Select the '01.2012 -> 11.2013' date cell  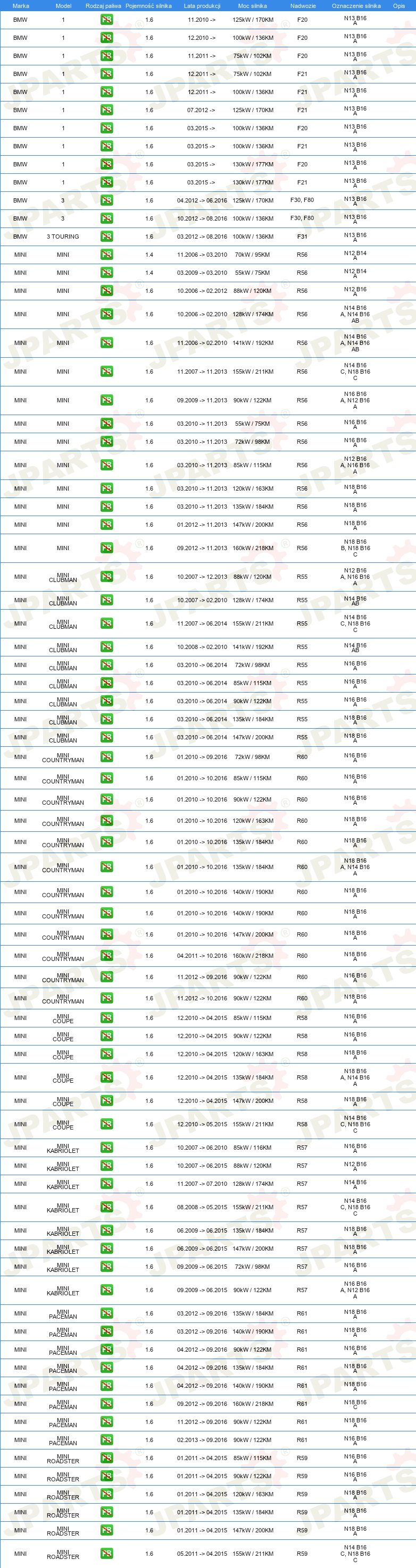202,525
